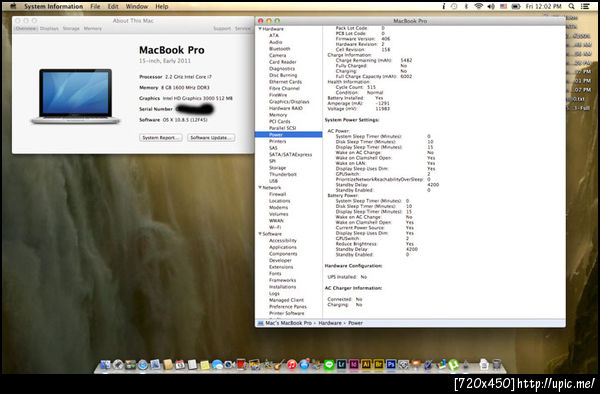The height and width of the screenshot is (394, 600).
Task: Click the menu bar clock Fri 12:02 PM
Action: pyautogui.click(x=543, y=6)
